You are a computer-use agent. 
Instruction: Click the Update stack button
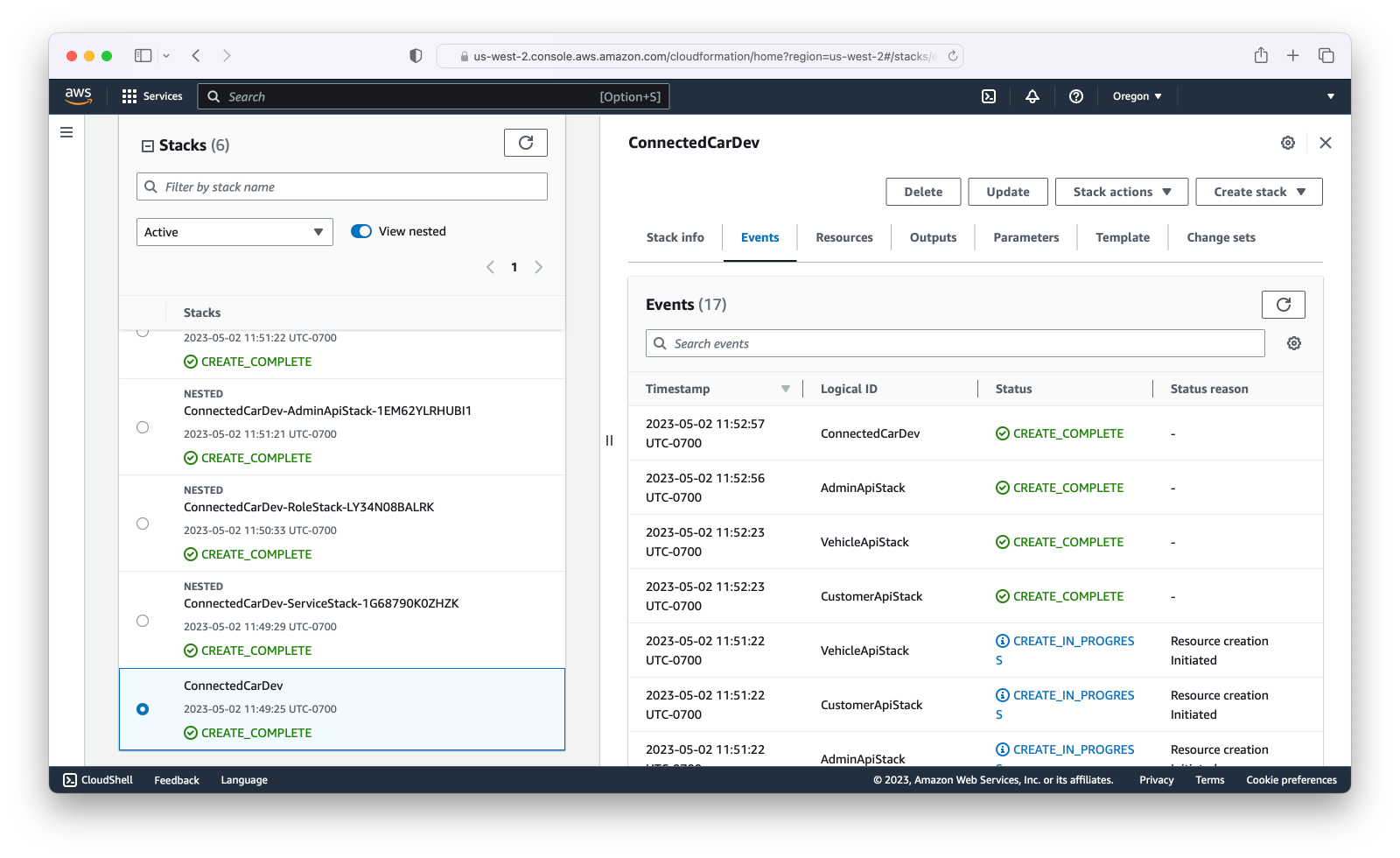click(x=1008, y=192)
